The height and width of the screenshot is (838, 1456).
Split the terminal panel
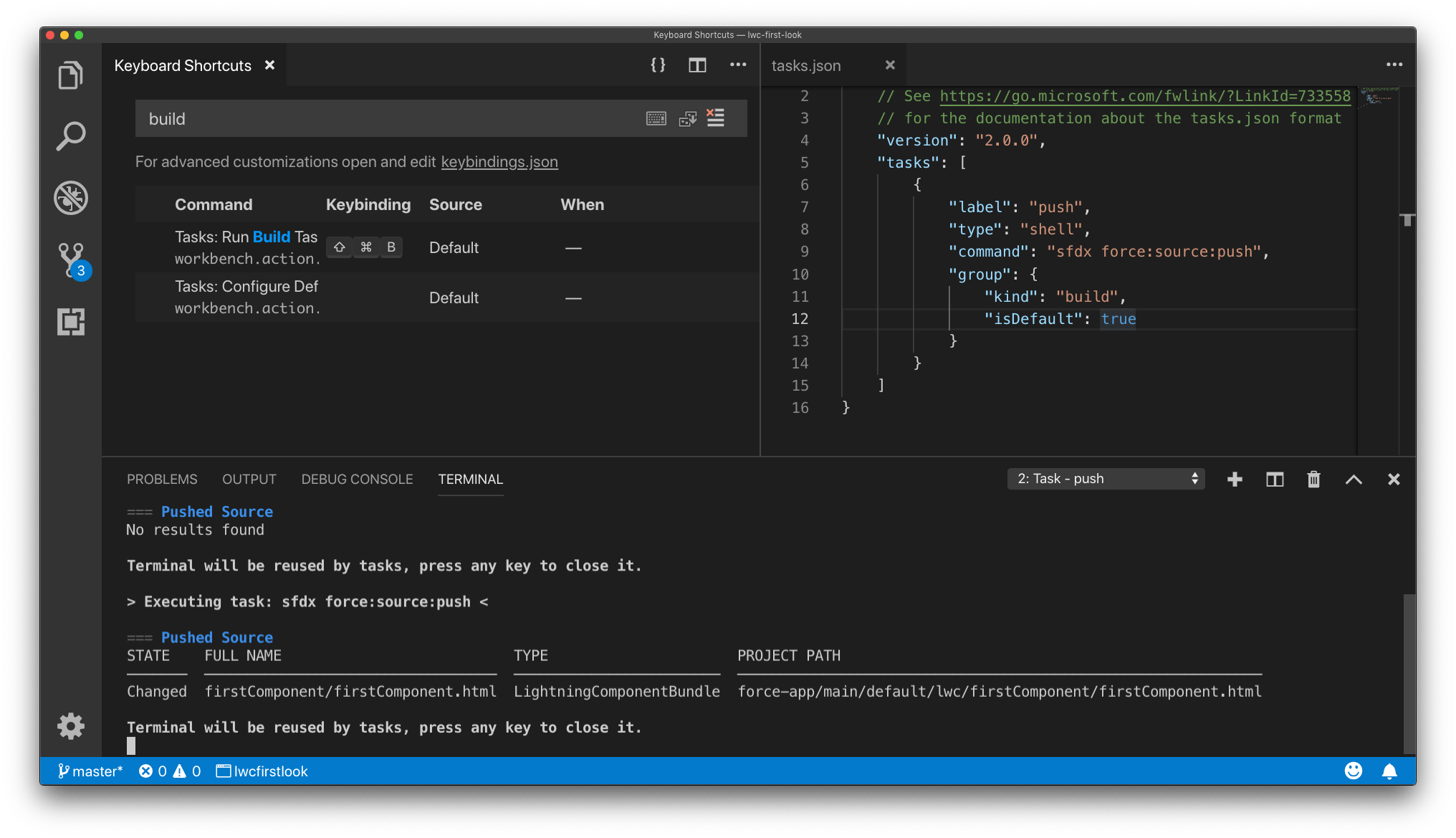click(1275, 479)
